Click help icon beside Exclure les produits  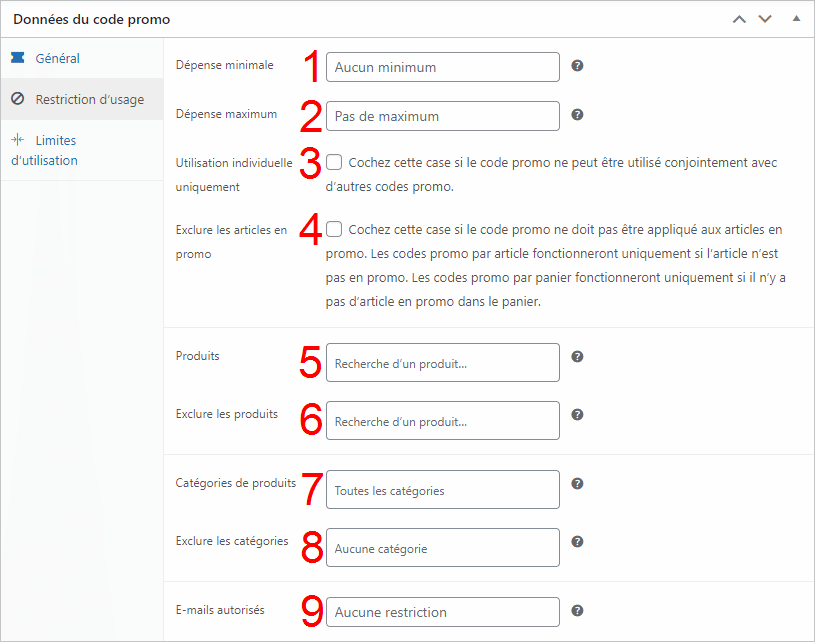[577, 415]
